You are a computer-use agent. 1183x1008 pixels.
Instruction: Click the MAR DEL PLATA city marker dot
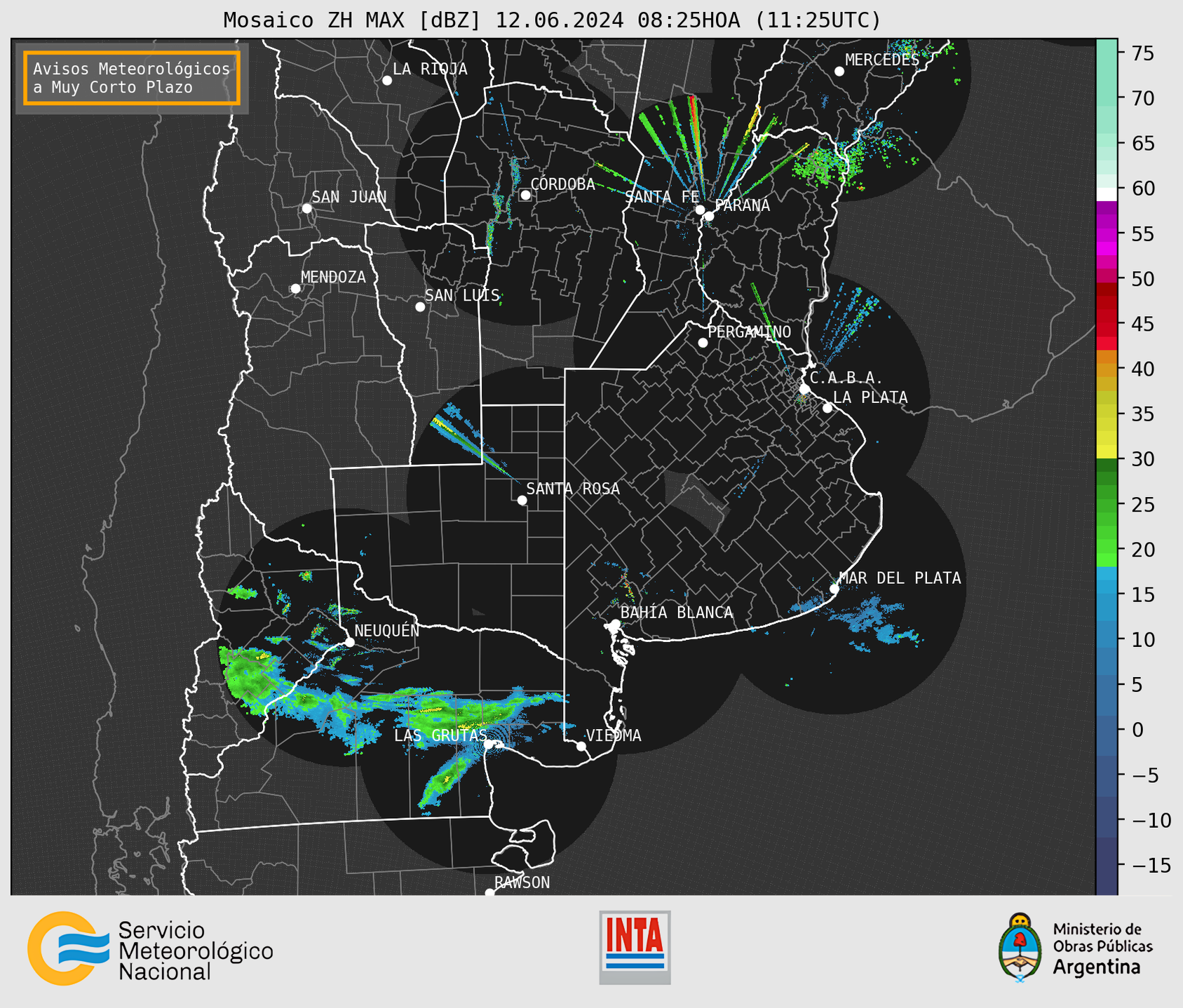point(834,589)
